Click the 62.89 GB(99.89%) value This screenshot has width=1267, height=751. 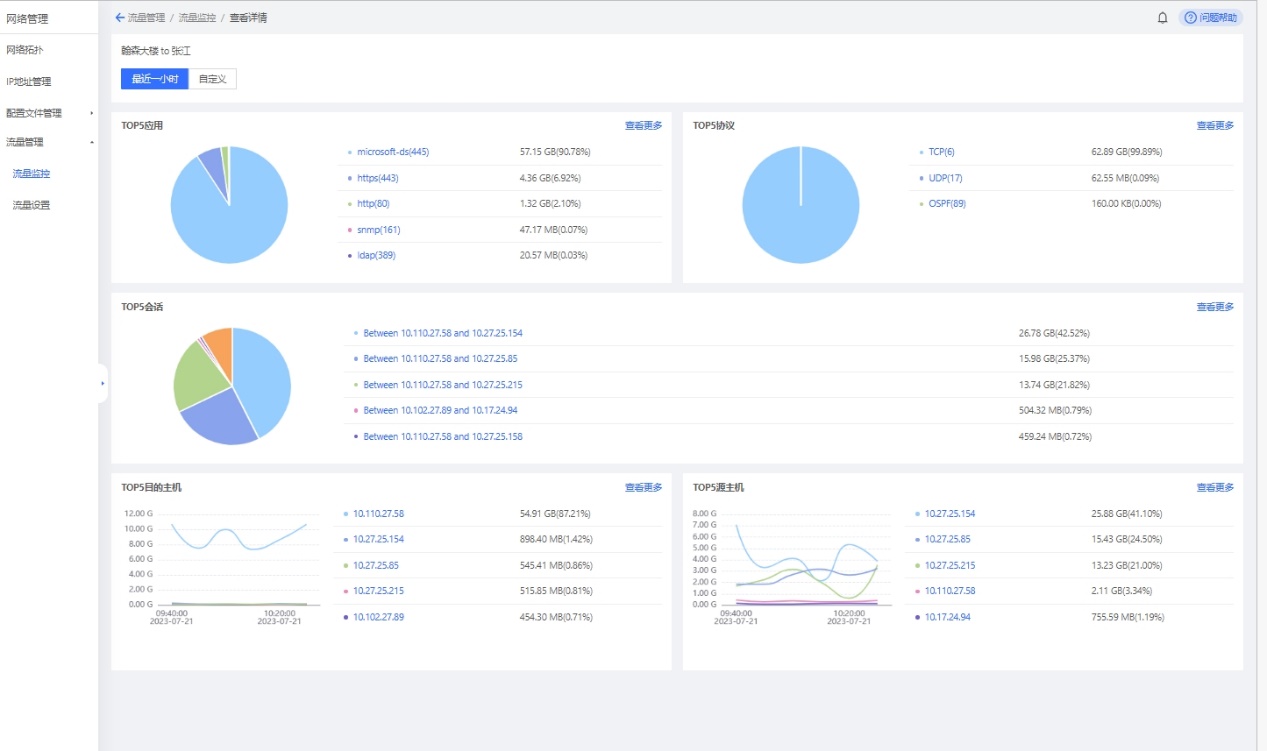pos(1127,152)
